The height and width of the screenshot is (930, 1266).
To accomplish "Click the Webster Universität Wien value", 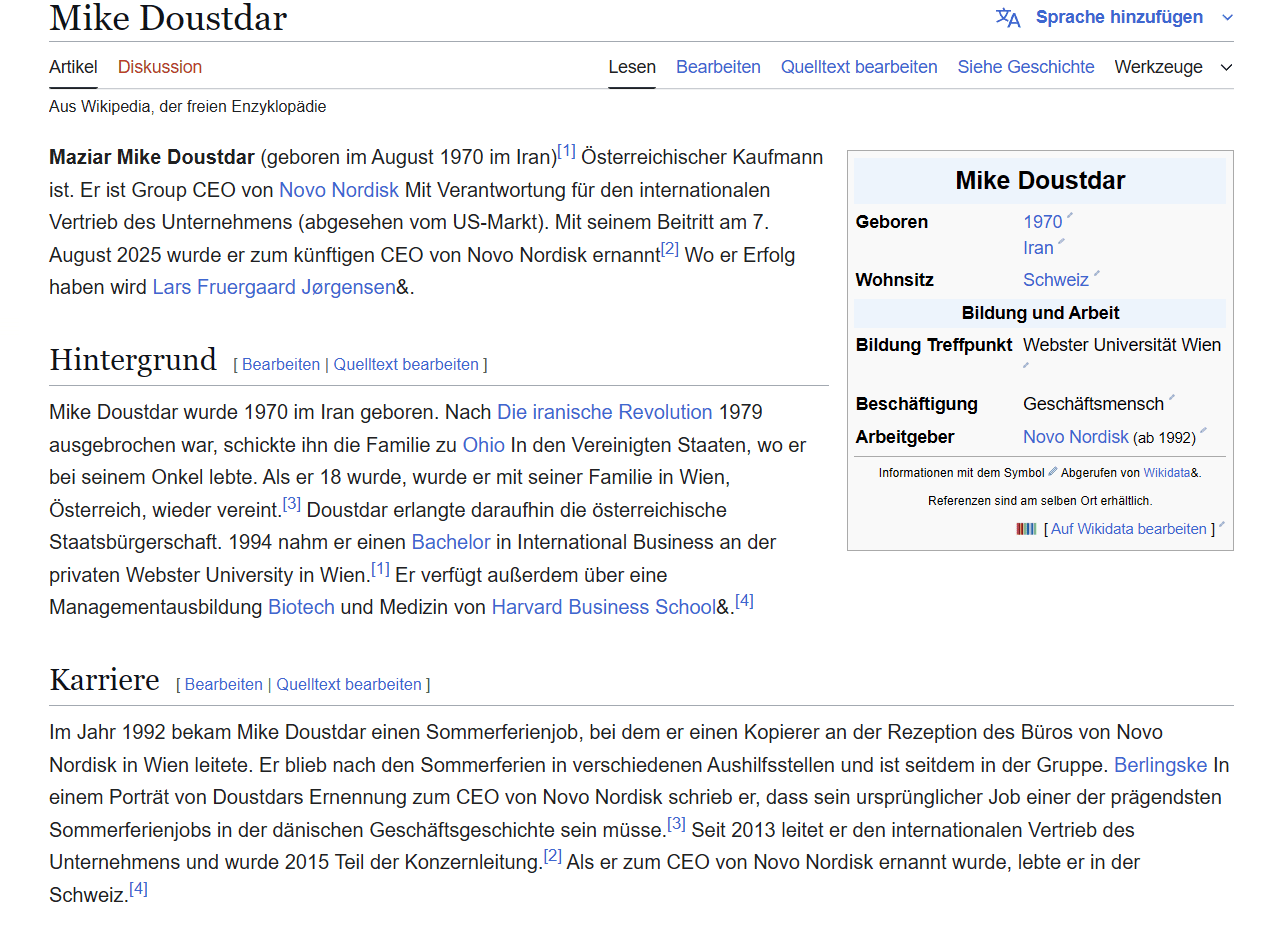I will click(1122, 345).
